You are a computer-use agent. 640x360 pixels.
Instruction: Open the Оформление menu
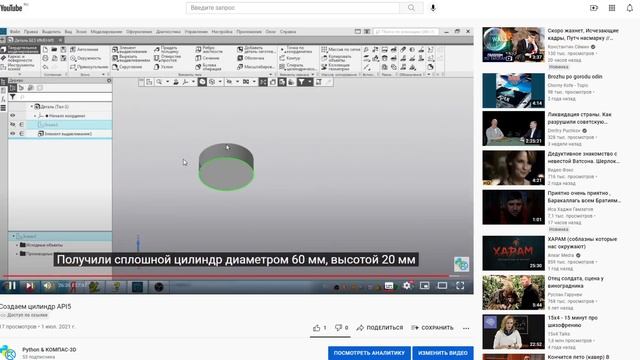tap(139, 31)
